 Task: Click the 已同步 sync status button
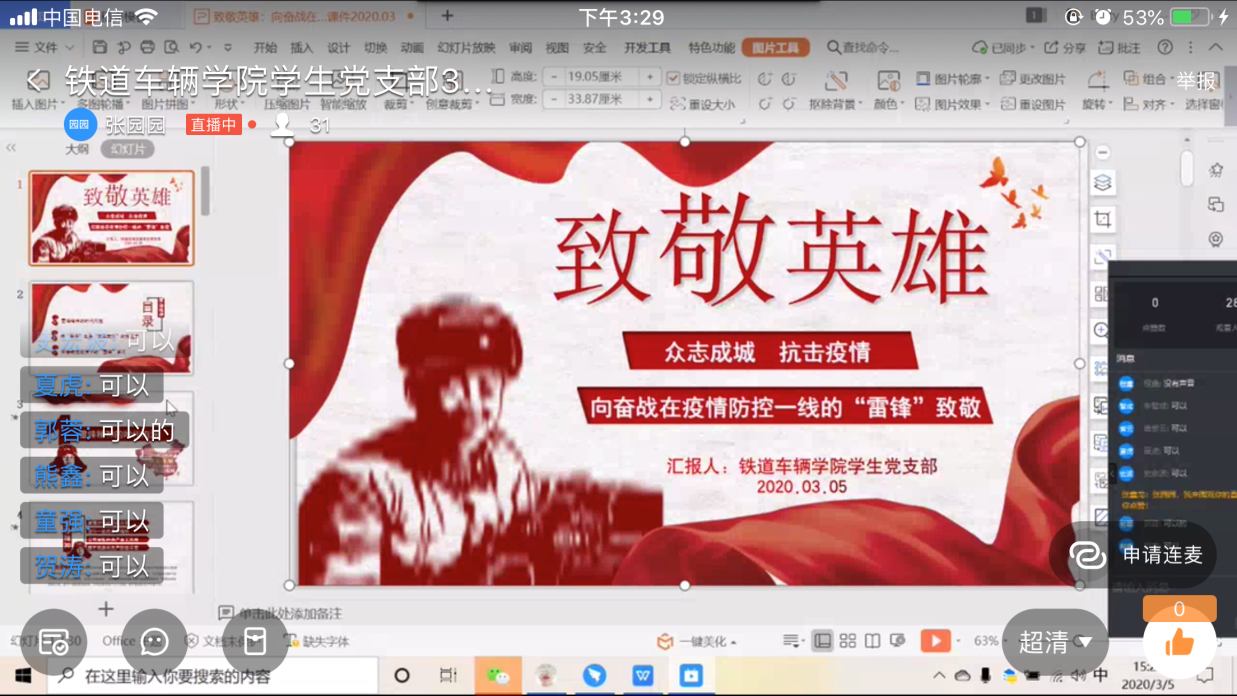coord(1002,47)
